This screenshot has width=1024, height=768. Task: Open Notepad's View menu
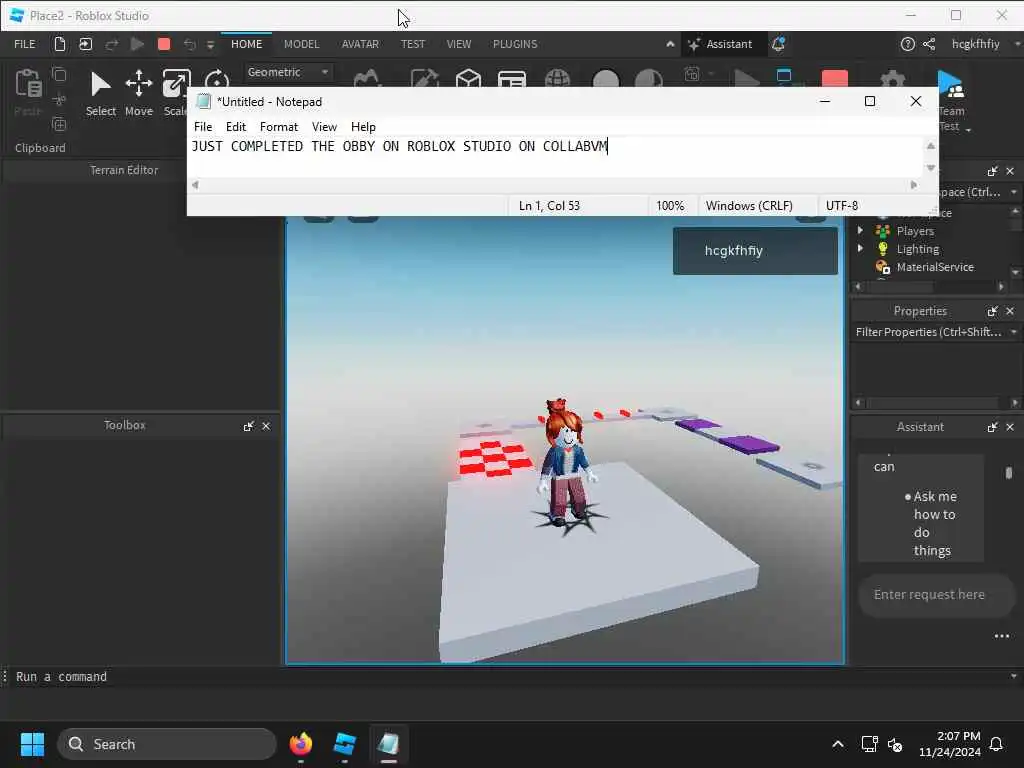point(324,127)
